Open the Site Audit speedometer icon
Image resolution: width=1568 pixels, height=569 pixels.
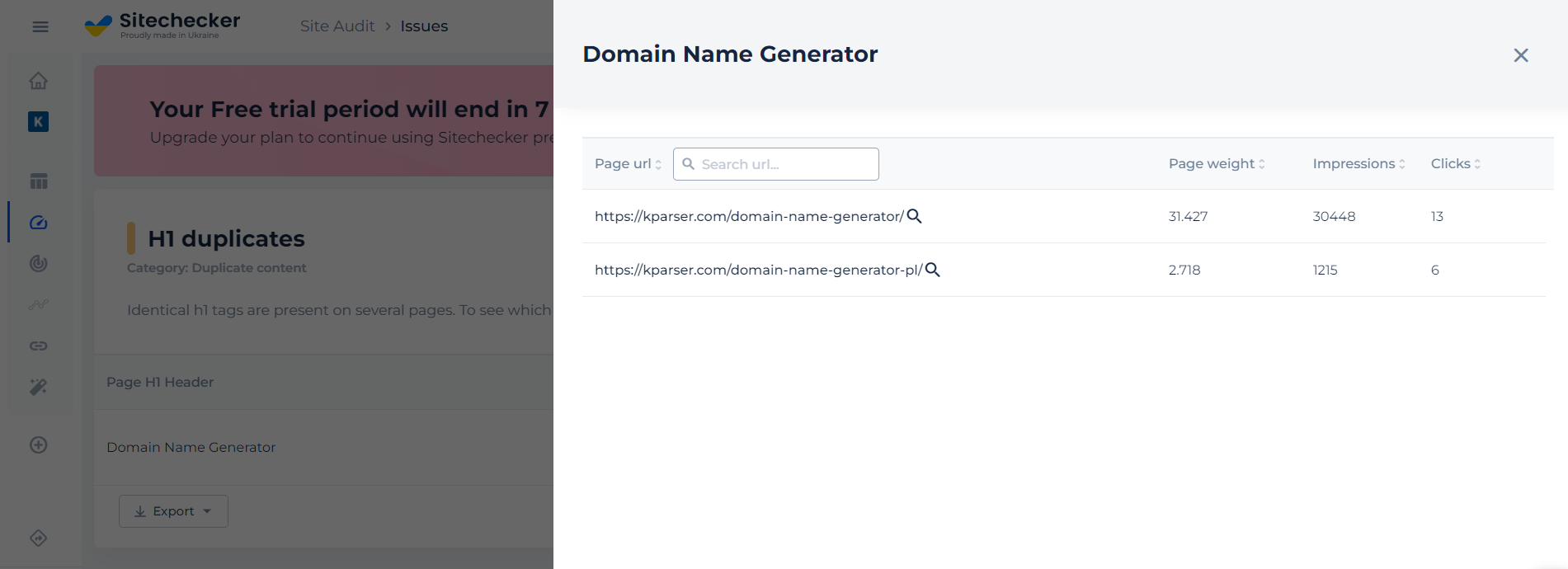click(39, 223)
